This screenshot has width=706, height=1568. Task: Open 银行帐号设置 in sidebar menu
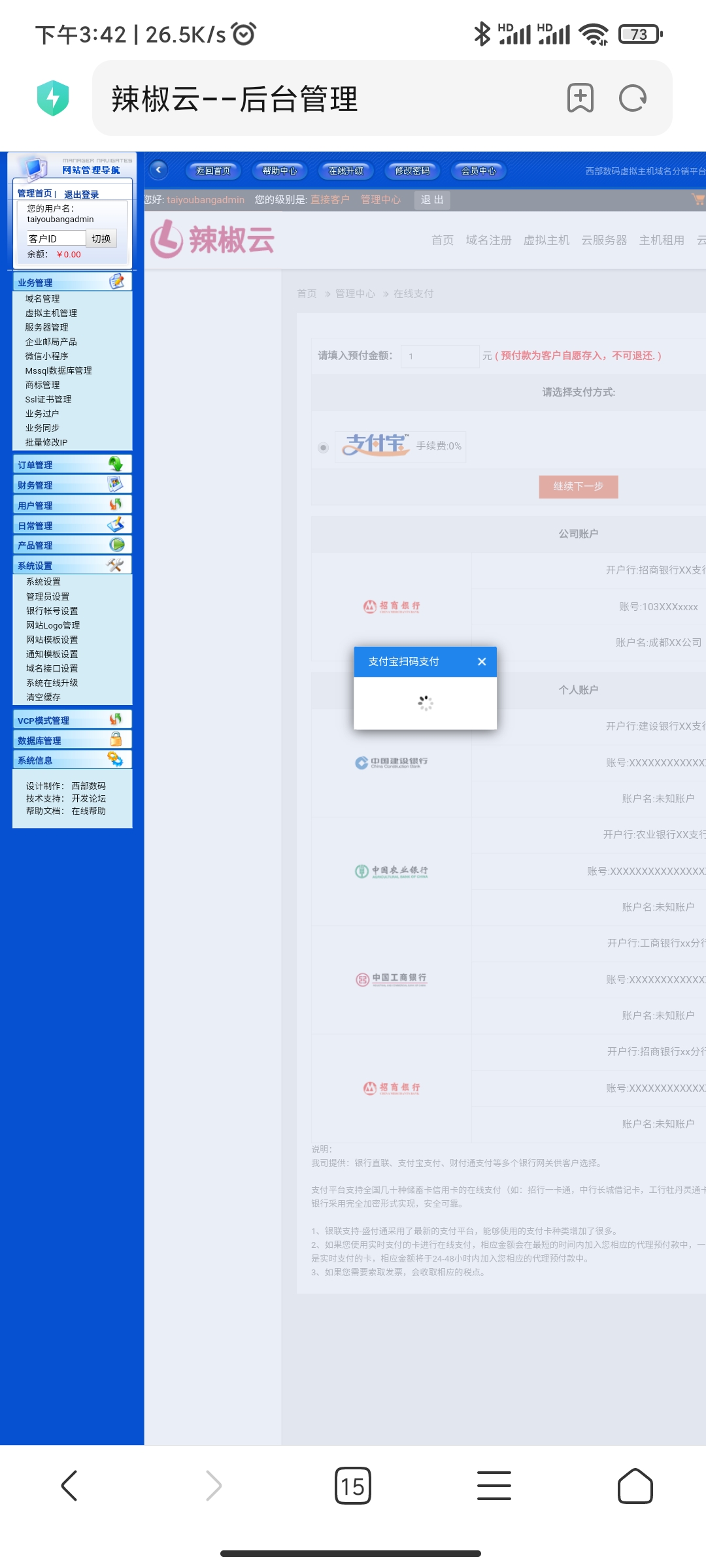point(52,611)
